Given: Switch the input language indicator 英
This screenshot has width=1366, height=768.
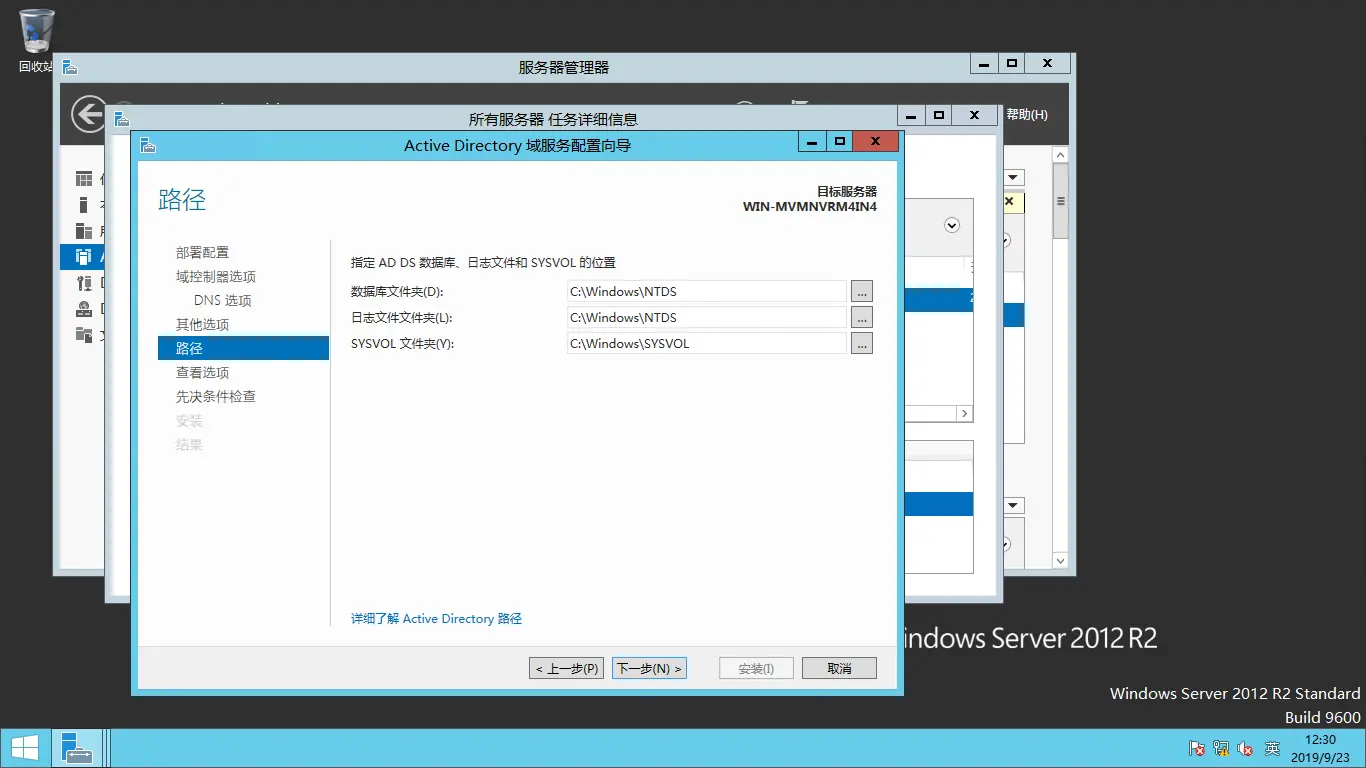Looking at the screenshot, I should click(1272, 748).
